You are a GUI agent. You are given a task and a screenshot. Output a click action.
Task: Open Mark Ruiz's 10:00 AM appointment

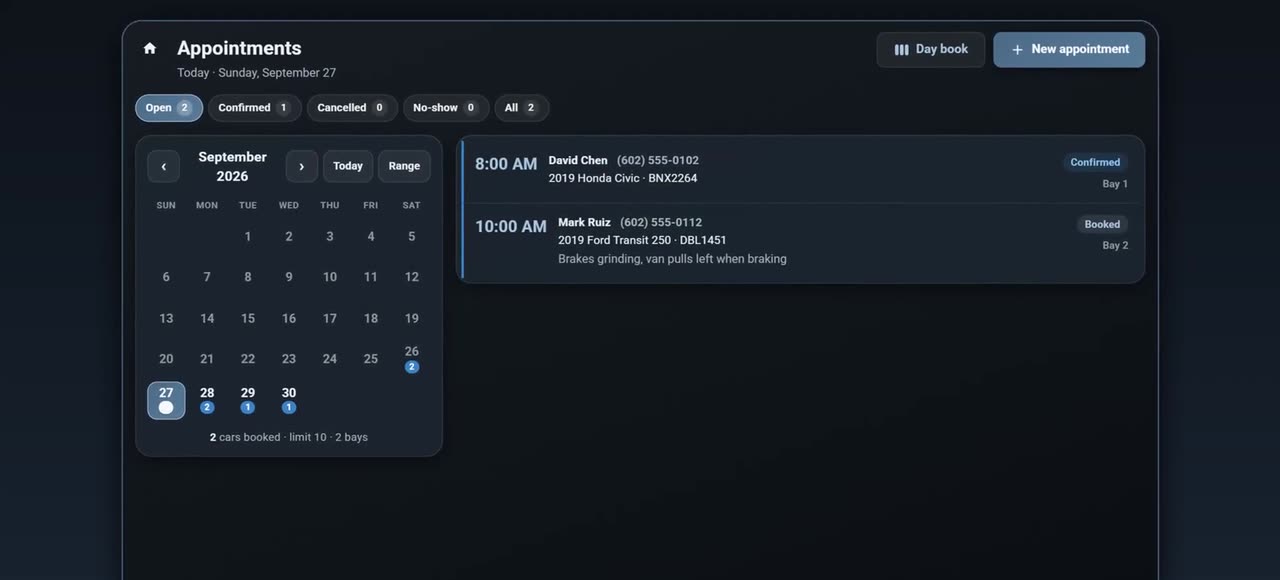click(802, 243)
